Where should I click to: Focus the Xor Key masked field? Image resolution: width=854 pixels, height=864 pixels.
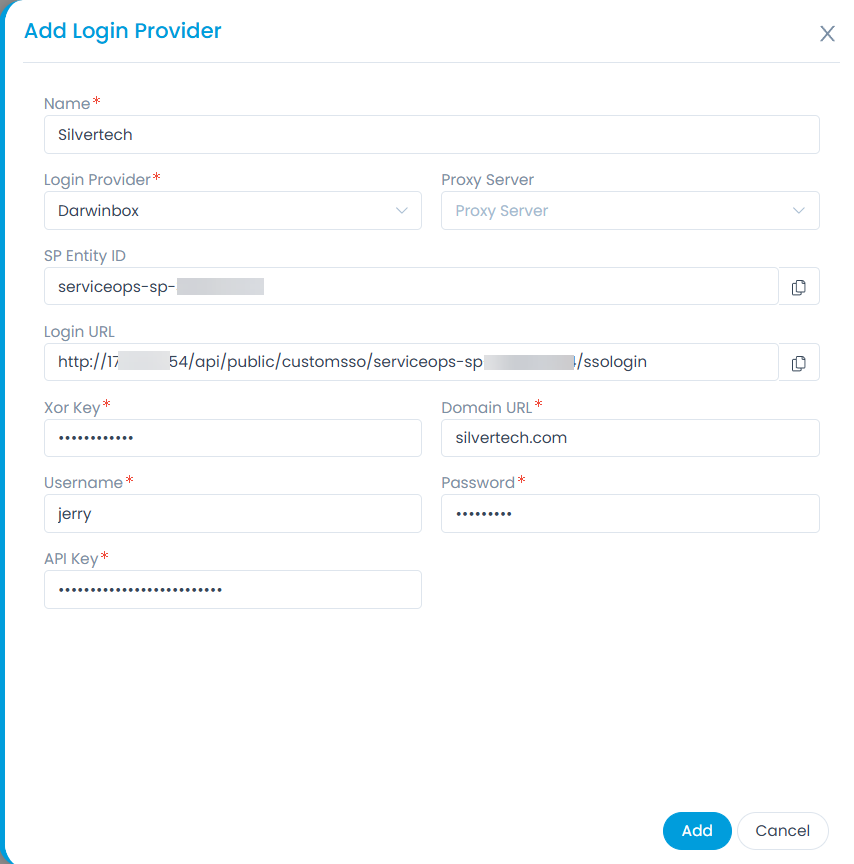pyautogui.click(x=232, y=438)
